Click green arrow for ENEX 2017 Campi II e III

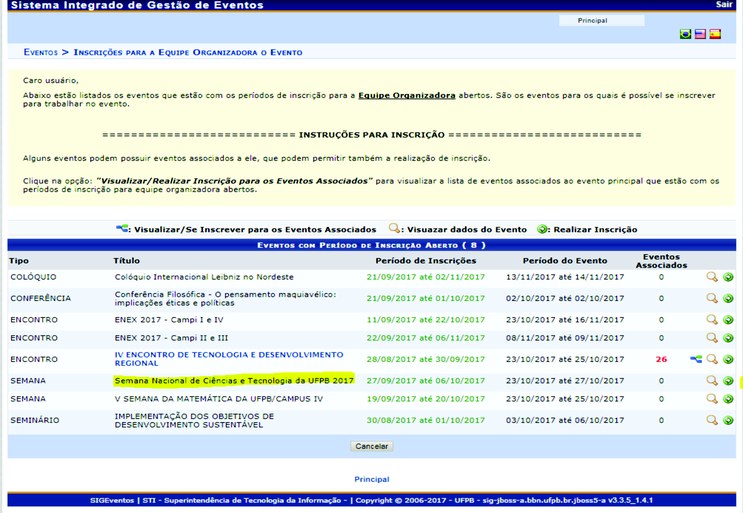tap(728, 339)
